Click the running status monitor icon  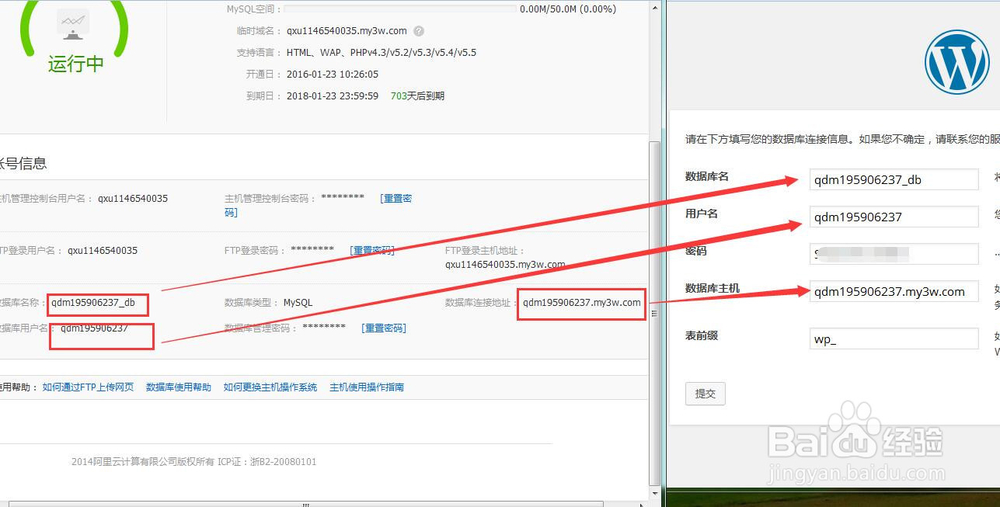73,26
